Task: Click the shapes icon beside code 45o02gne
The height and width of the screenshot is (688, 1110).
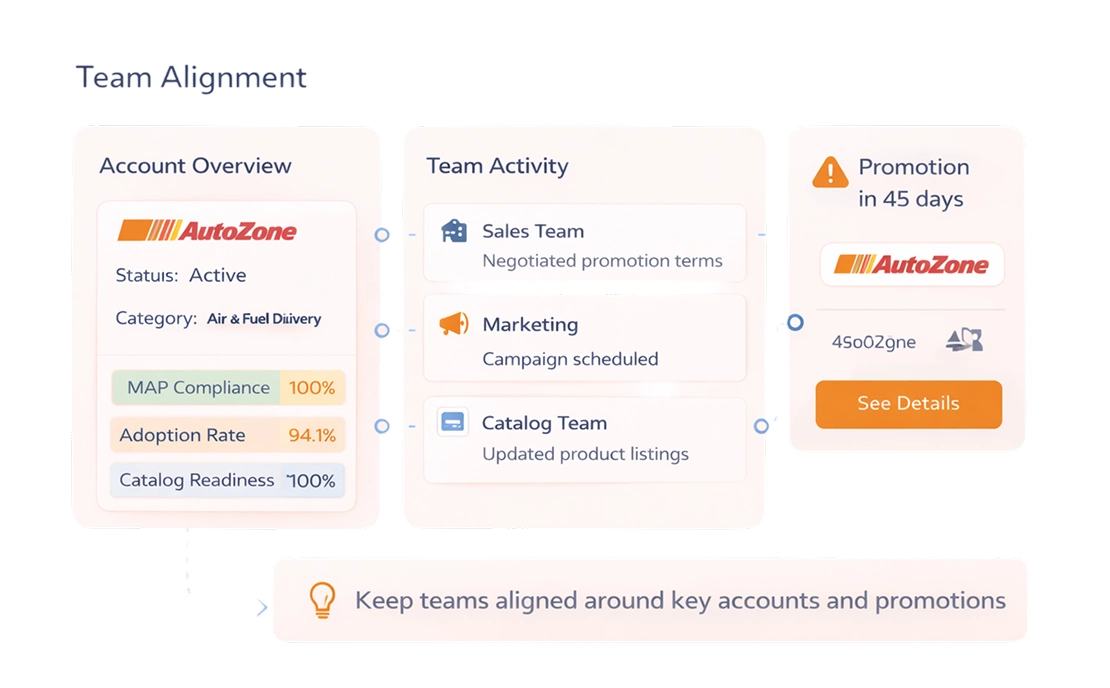Action: [x=964, y=341]
